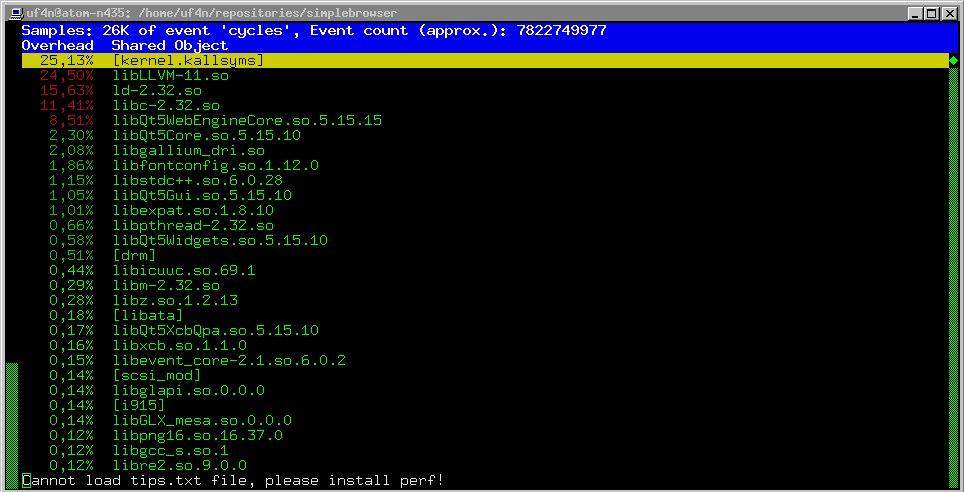The height and width of the screenshot is (492, 964).
Task: Select libQt5WebEngineCore.so.5.15.15 row
Action: pos(247,121)
